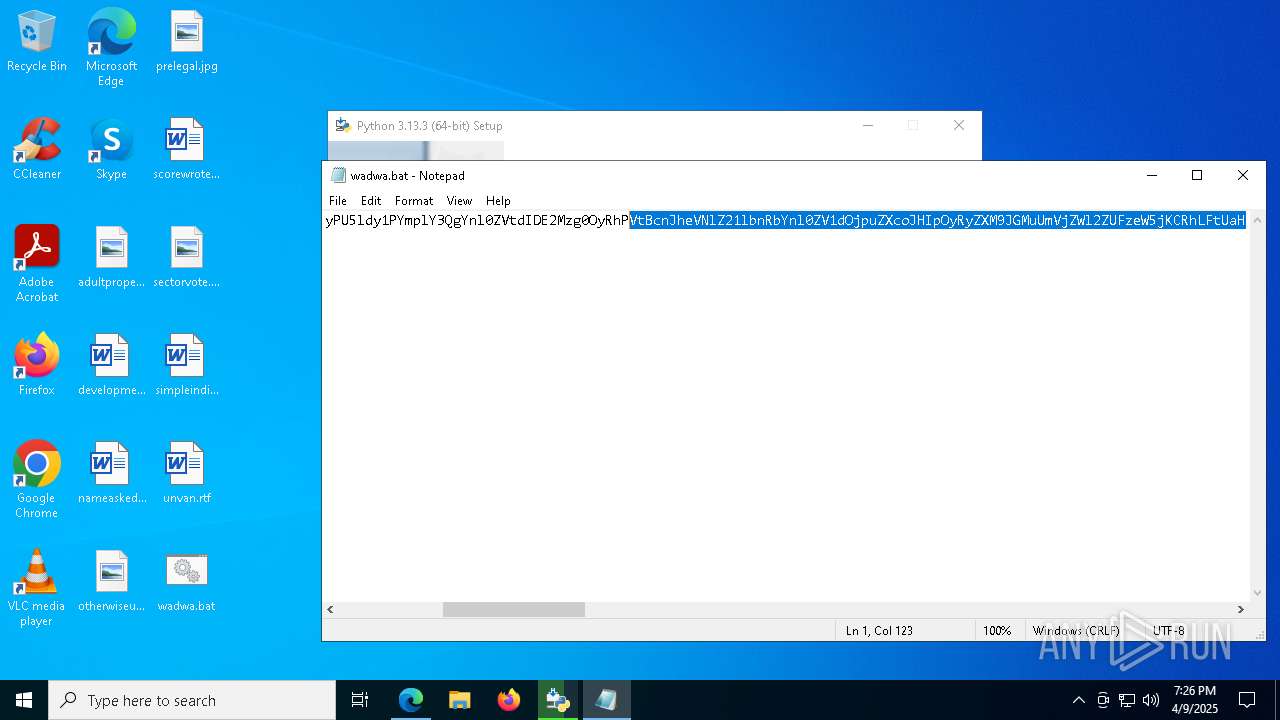1280x720 pixels.
Task: Select the scorewrote Word document
Action: pos(187,150)
